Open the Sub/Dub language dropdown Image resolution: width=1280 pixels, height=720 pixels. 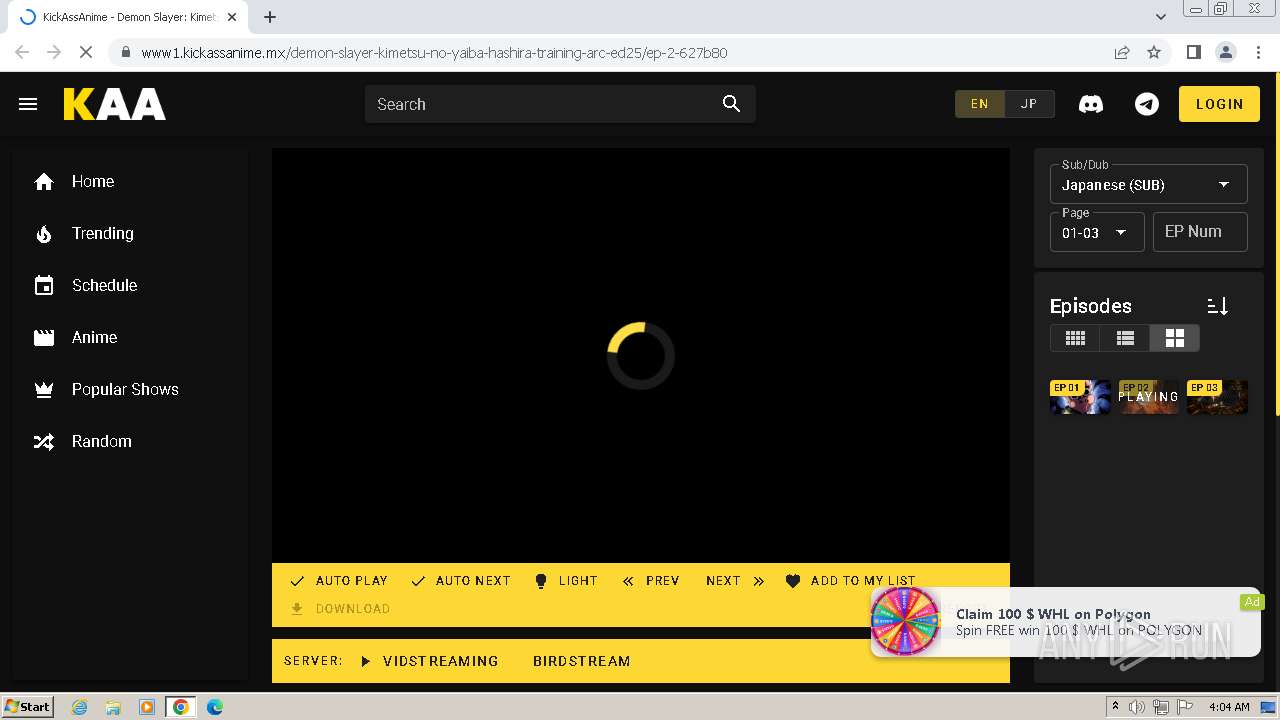[x=1148, y=184]
